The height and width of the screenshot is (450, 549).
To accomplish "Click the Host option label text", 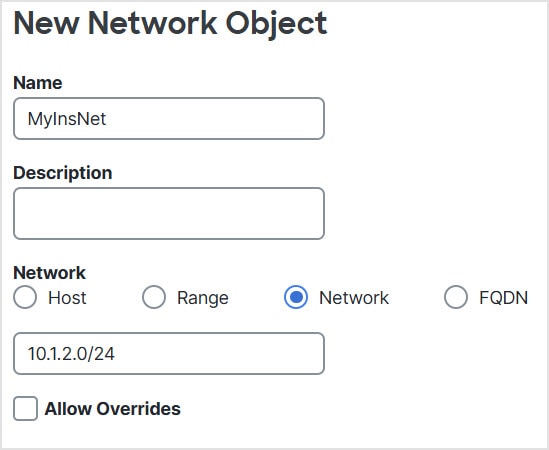I will 67,298.
